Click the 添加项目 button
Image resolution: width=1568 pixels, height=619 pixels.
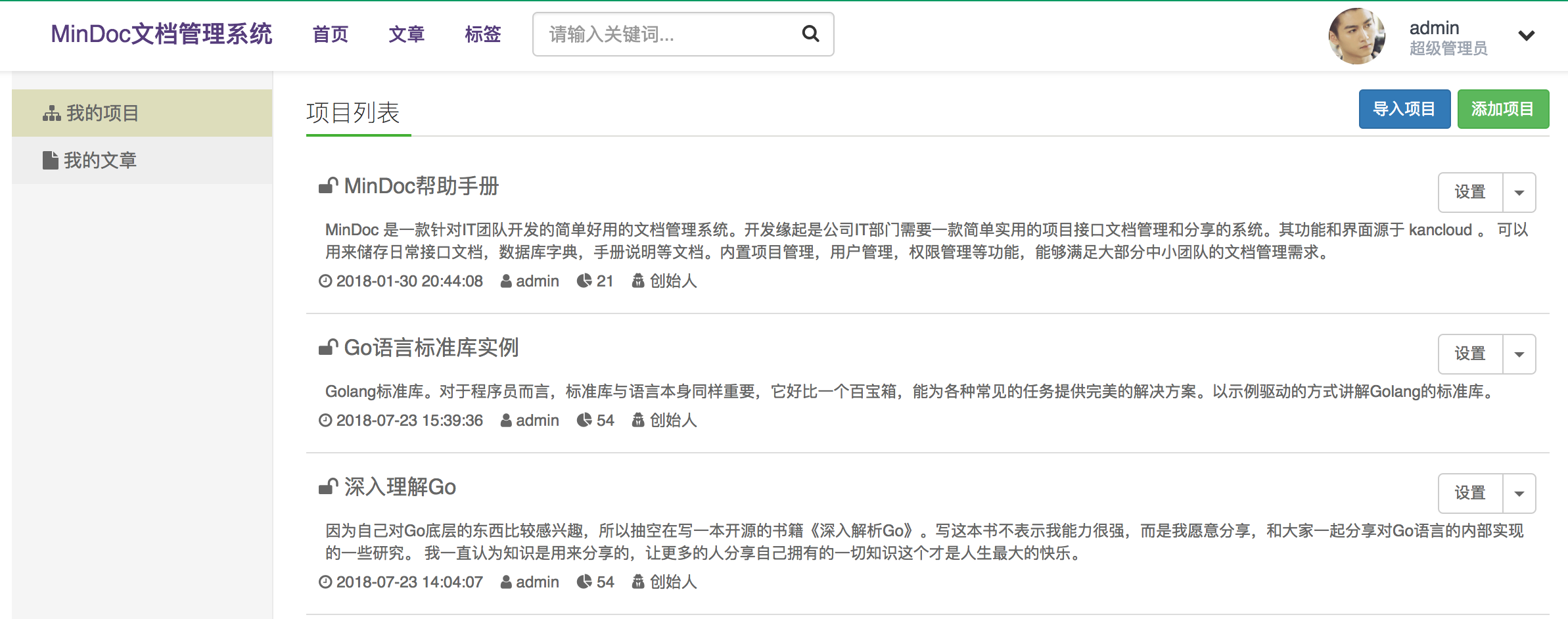(1503, 109)
